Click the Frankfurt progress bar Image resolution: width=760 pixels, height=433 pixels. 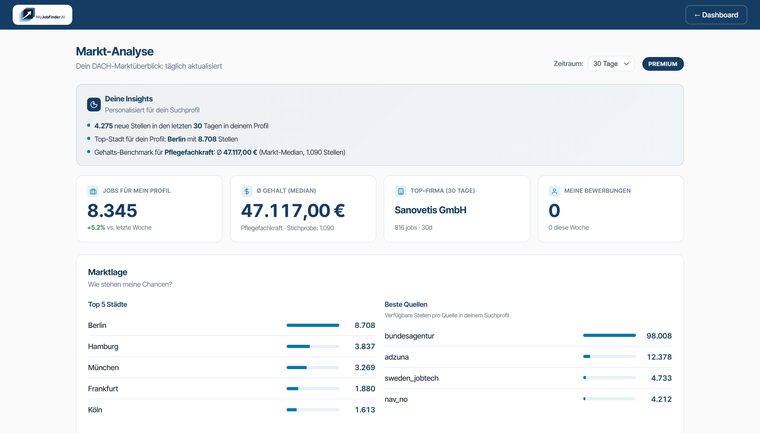(313, 388)
